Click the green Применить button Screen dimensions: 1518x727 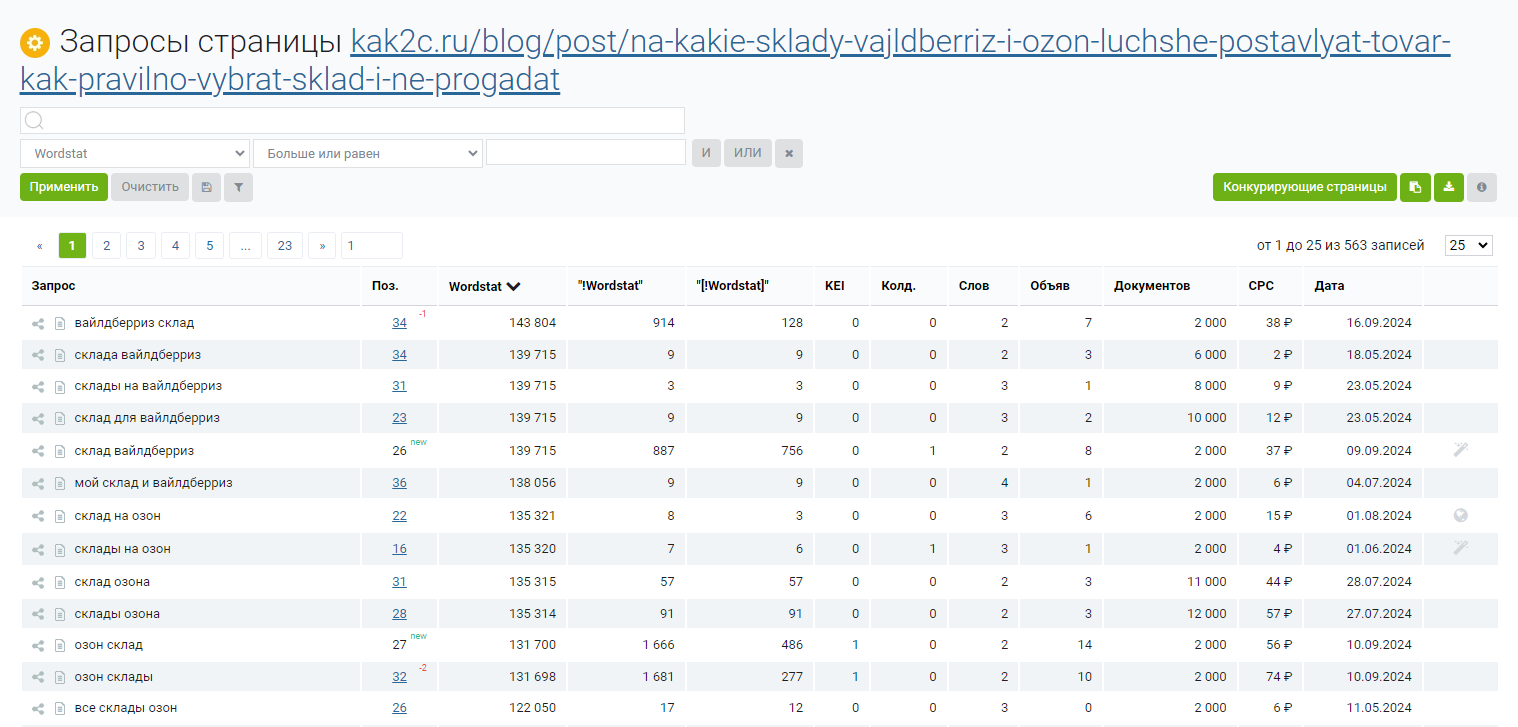[63, 187]
